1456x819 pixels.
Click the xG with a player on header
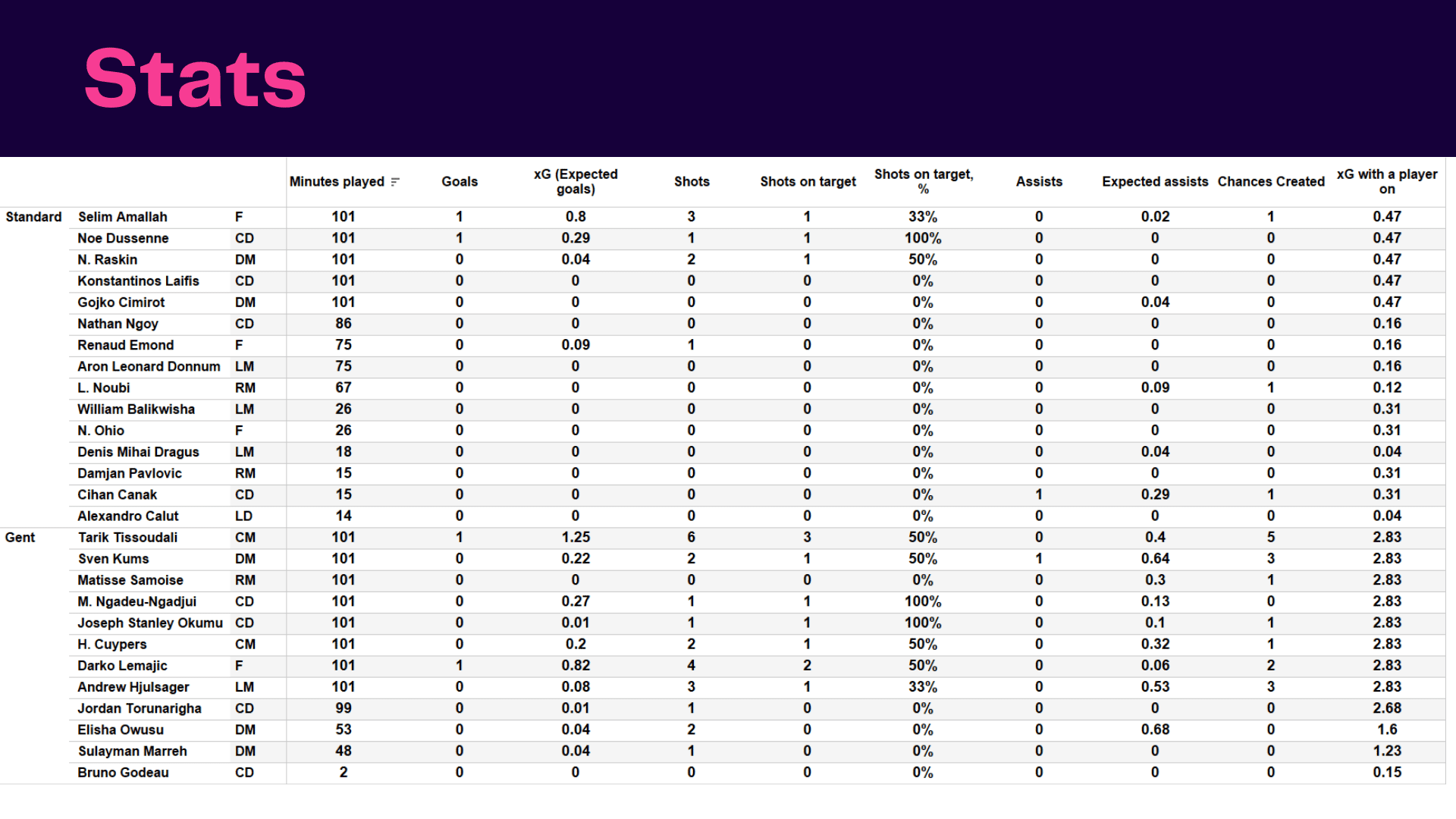(1387, 182)
